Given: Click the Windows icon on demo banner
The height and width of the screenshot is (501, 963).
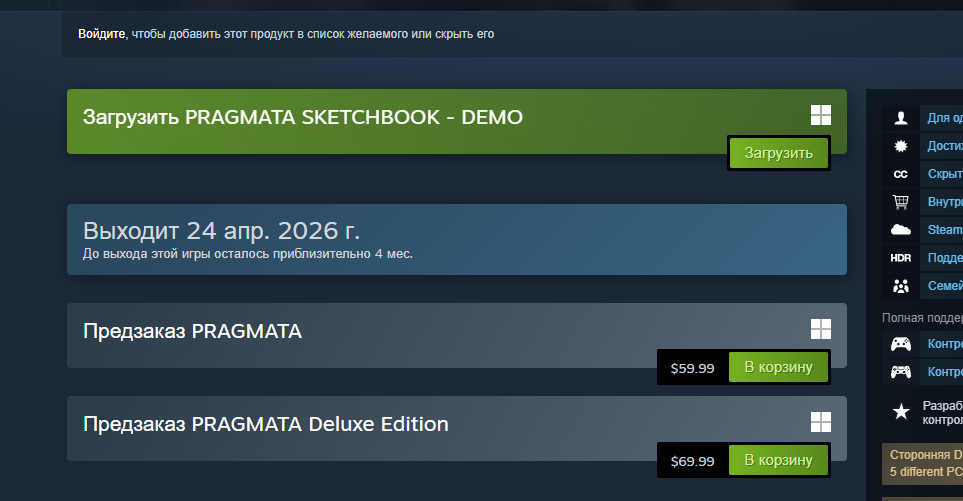Looking at the screenshot, I should click(x=821, y=115).
